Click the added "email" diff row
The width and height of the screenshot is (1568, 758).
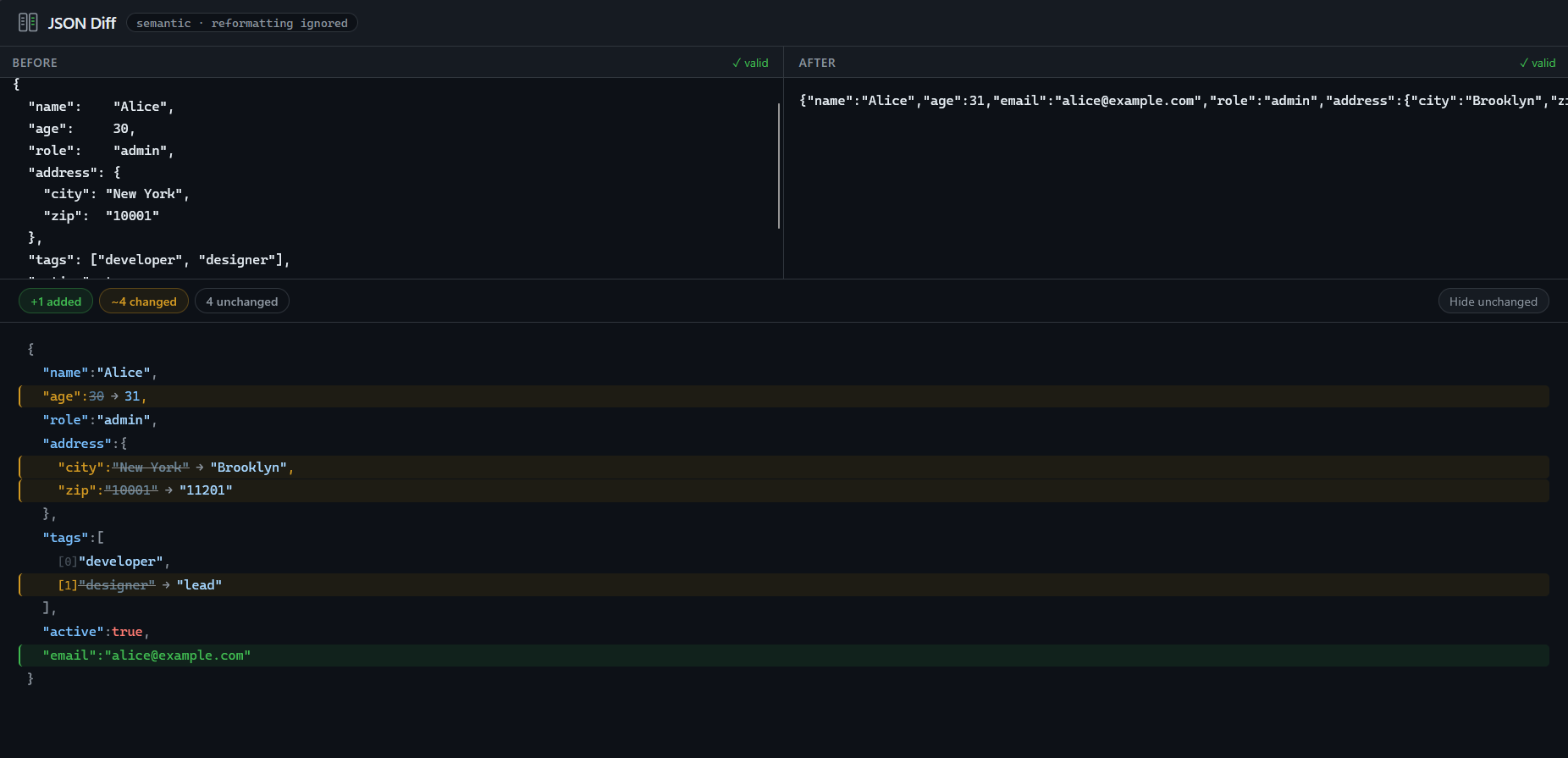pyautogui.click(x=784, y=656)
